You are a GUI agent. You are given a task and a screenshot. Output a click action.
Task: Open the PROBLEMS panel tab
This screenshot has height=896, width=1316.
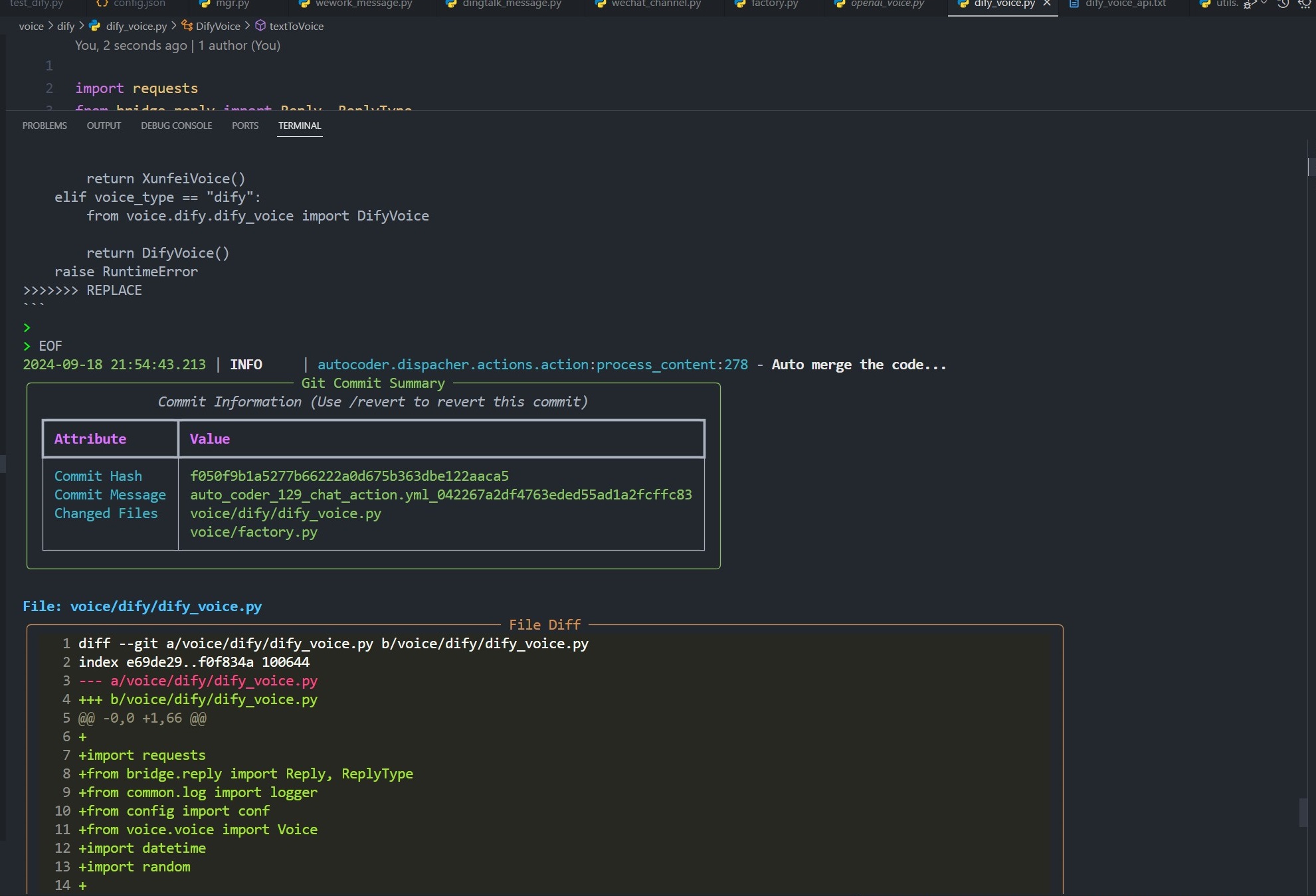click(45, 126)
